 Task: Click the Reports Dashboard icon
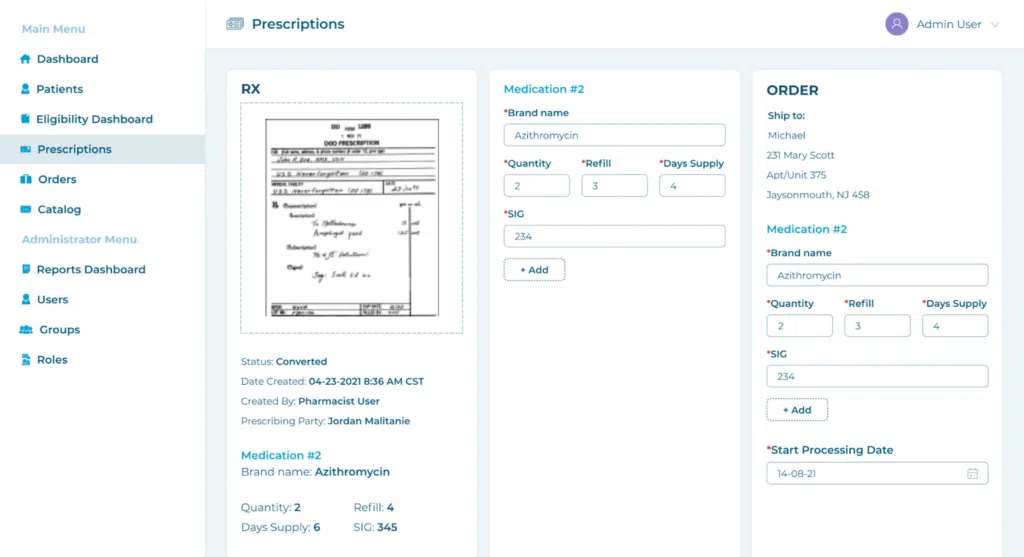[25, 269]
